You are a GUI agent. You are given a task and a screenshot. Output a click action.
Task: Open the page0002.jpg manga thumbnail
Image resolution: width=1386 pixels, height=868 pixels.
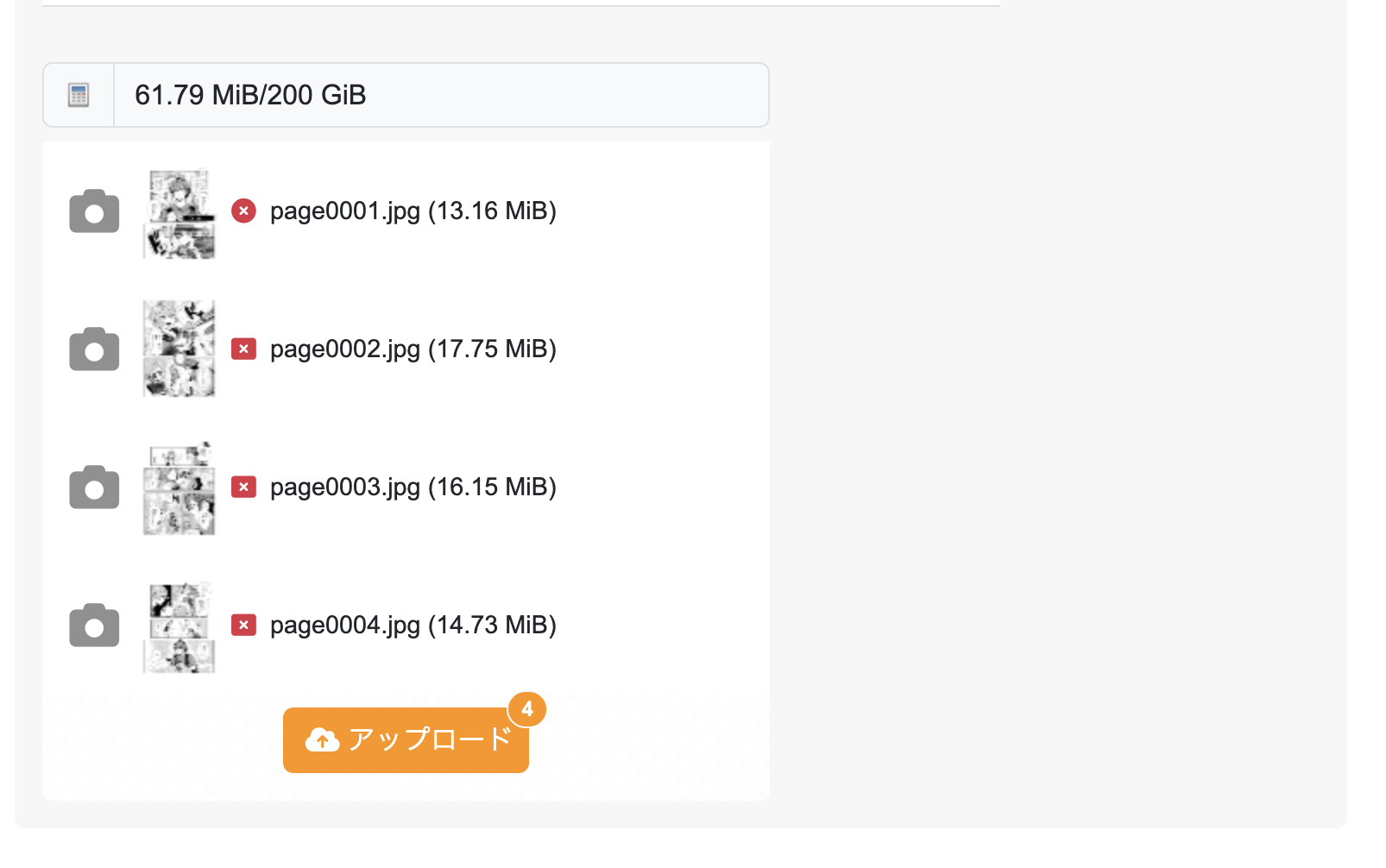[179, 349]
